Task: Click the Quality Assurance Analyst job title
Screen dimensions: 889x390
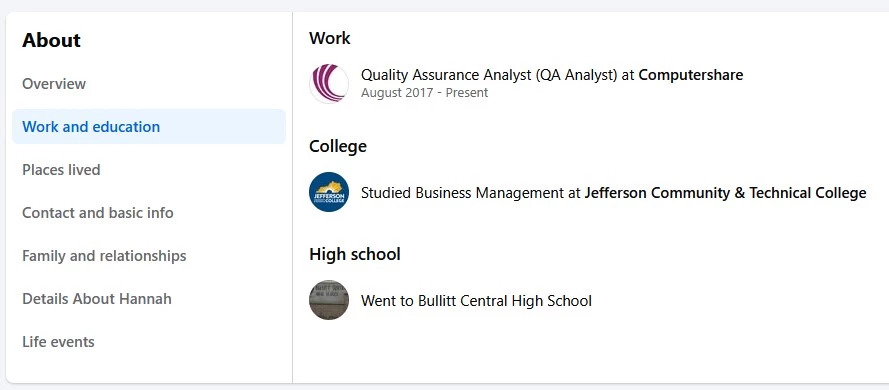Action: [489, 75]
